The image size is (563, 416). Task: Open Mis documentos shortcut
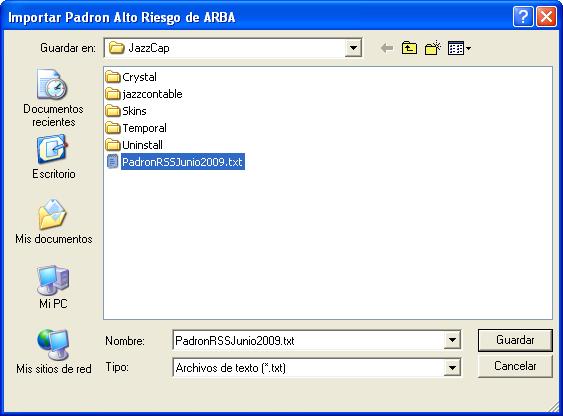tap(53, 222)
